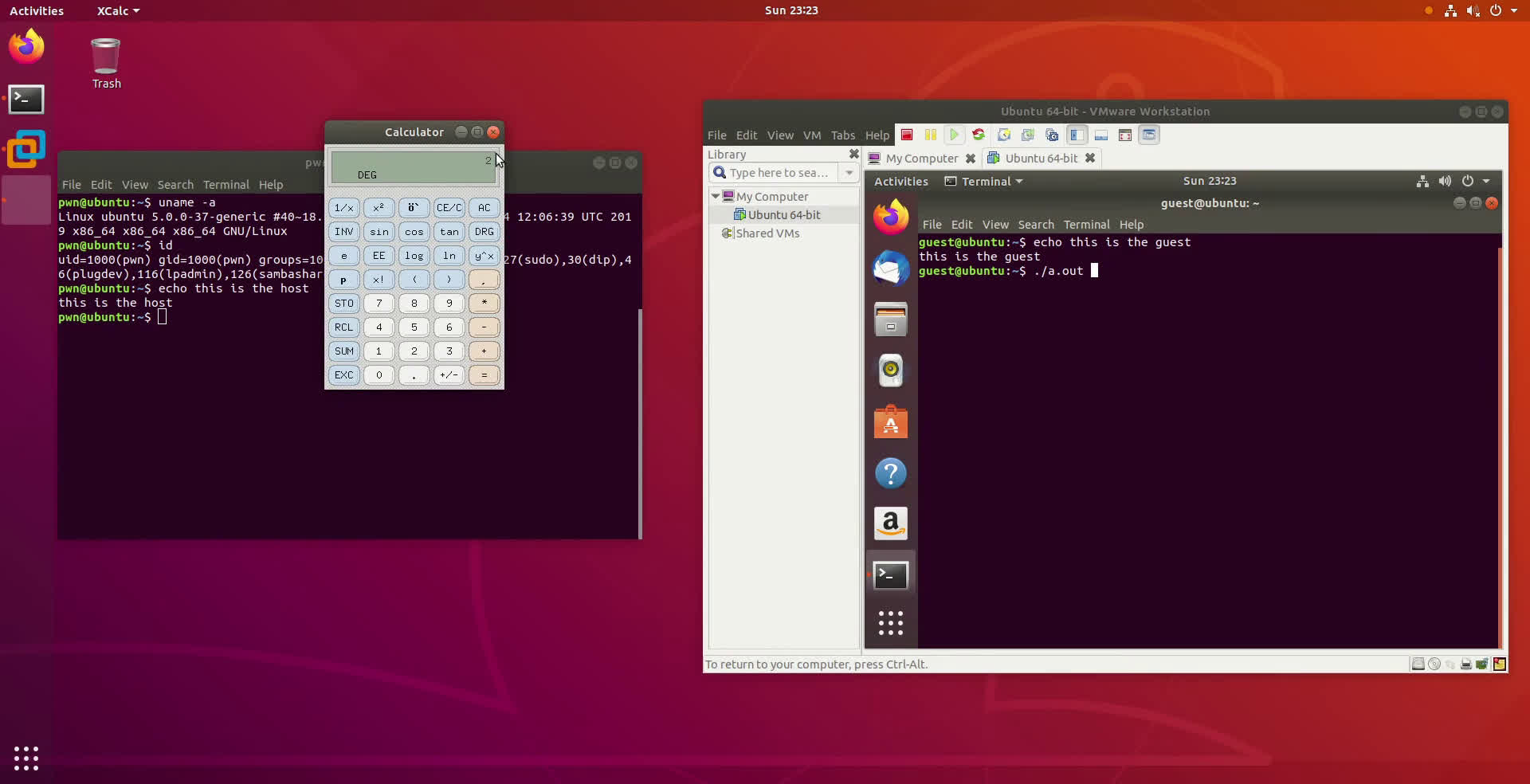Click the library search field
The width and height of the screenshot is (1530, 784).
[777, 172]
